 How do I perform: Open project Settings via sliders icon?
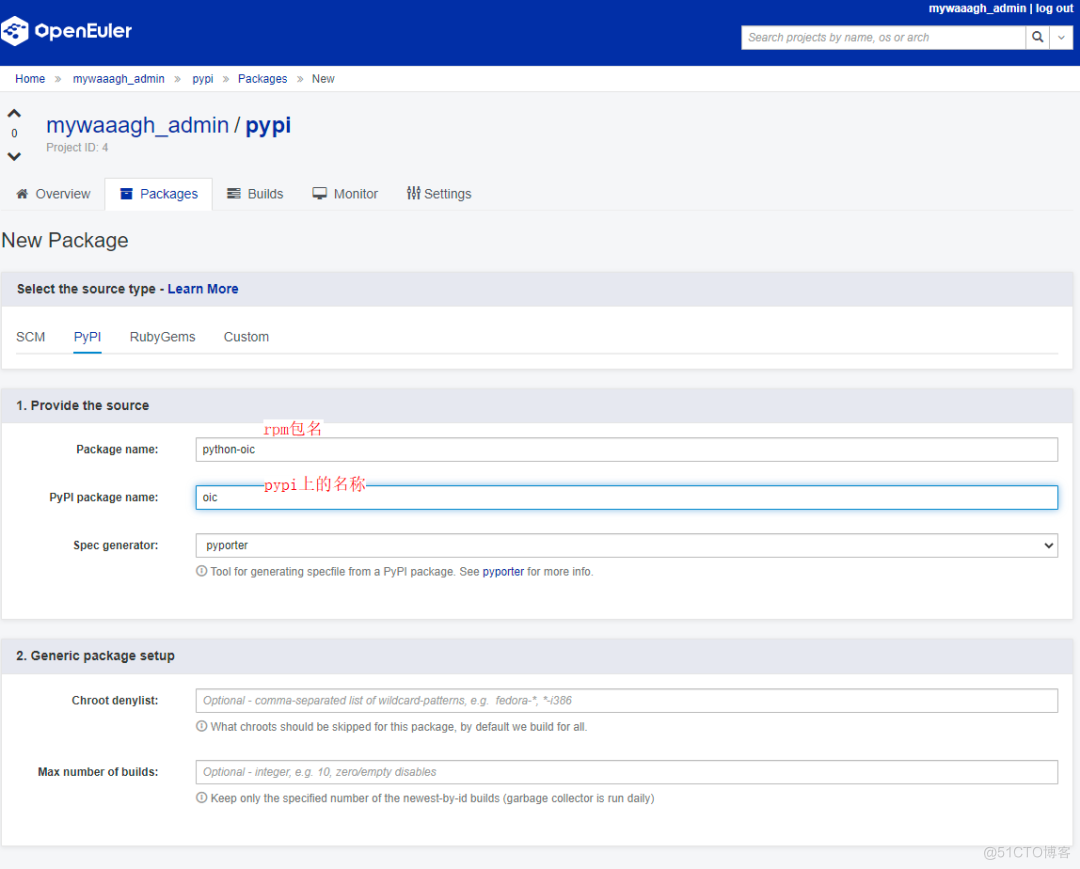point(413,193)
